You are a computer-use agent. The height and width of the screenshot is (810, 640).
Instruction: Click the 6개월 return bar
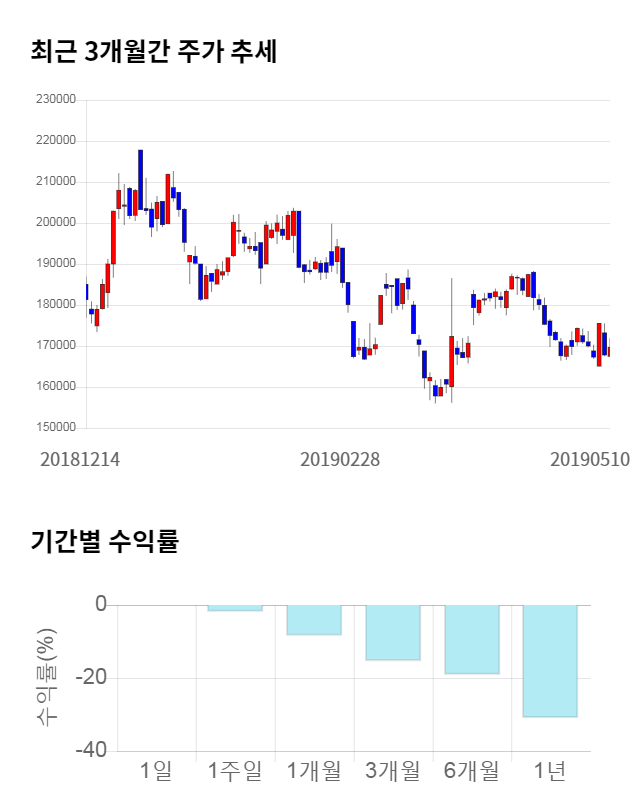coord(471,639)
